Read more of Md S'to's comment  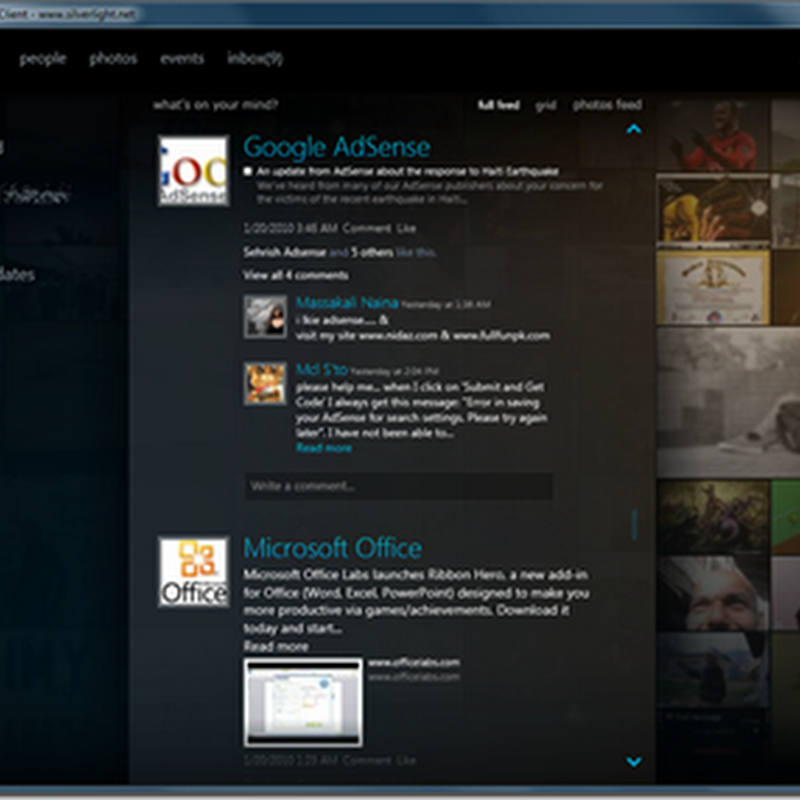point(323,448)
